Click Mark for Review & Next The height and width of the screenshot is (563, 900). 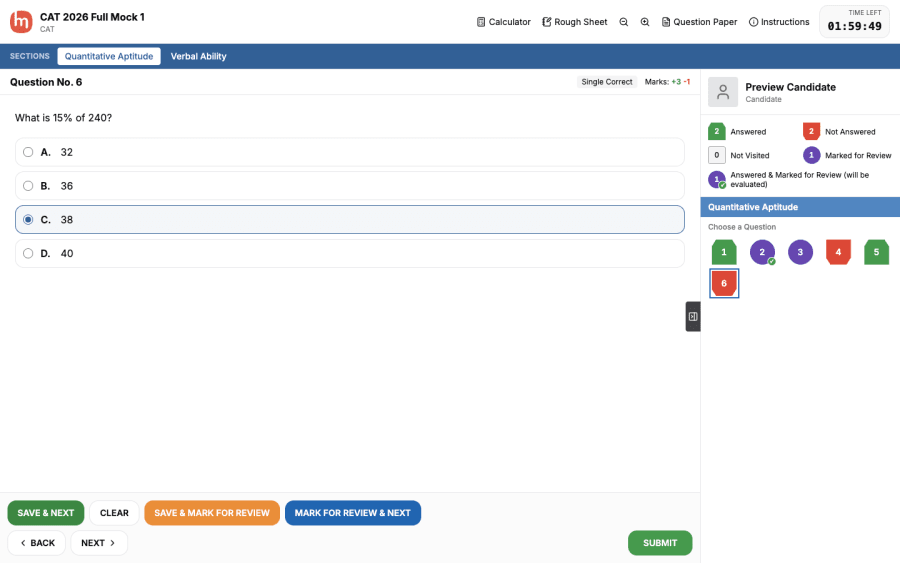pos(352,513)
